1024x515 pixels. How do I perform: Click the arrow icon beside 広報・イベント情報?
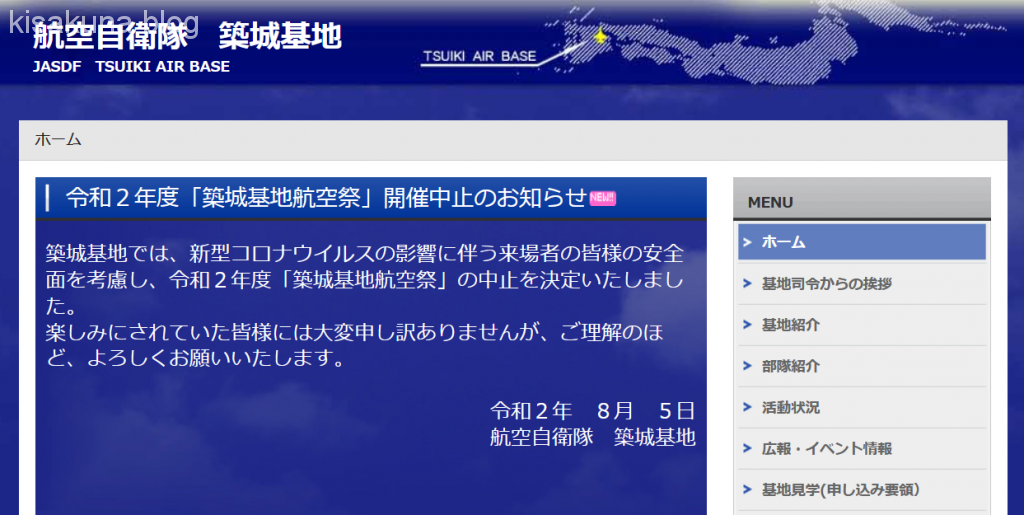pos(748,448)
